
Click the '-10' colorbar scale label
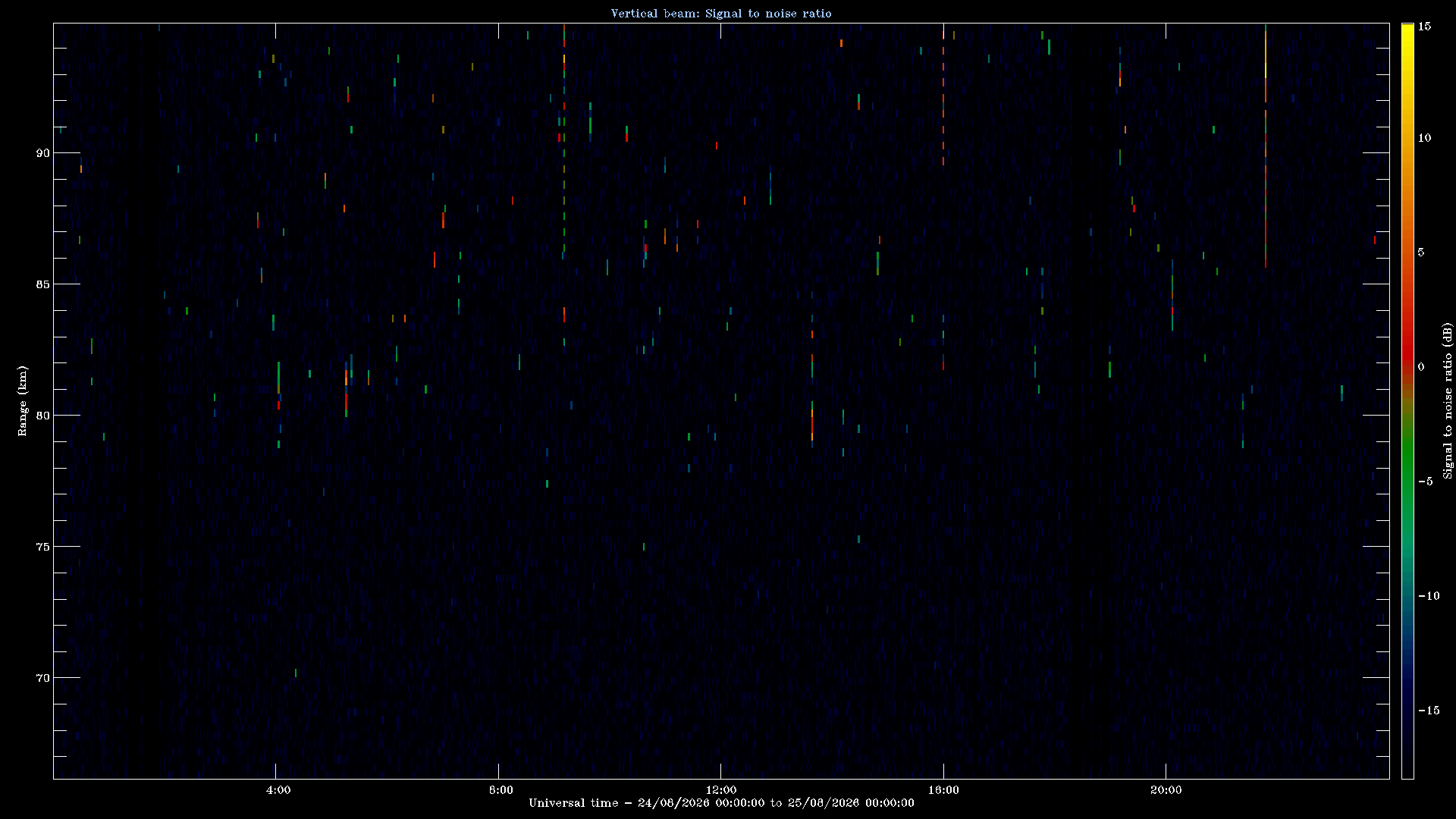point(1429,596)
